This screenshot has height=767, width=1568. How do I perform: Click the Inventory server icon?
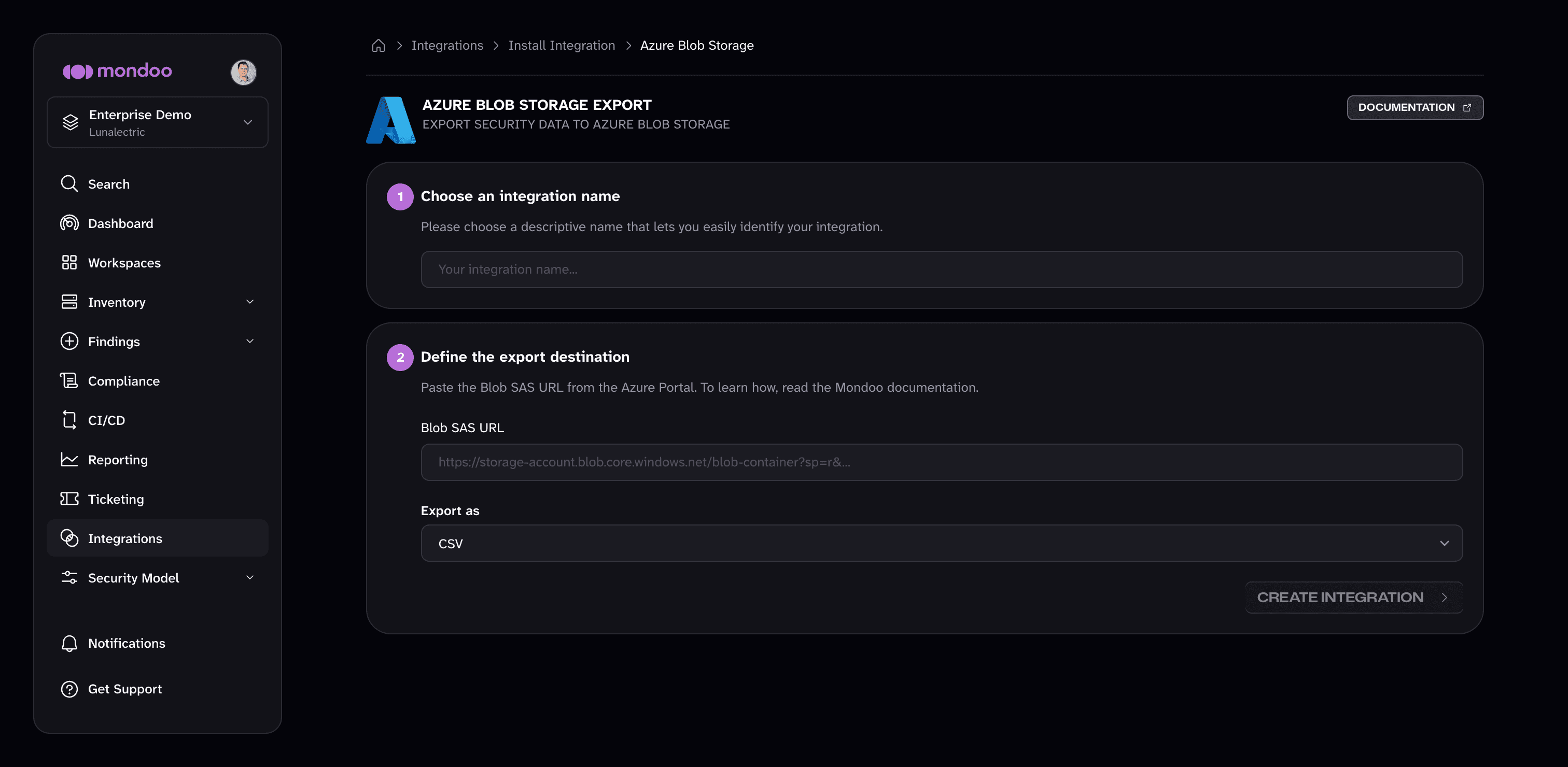pyautogui.click(x=69, y=302)
